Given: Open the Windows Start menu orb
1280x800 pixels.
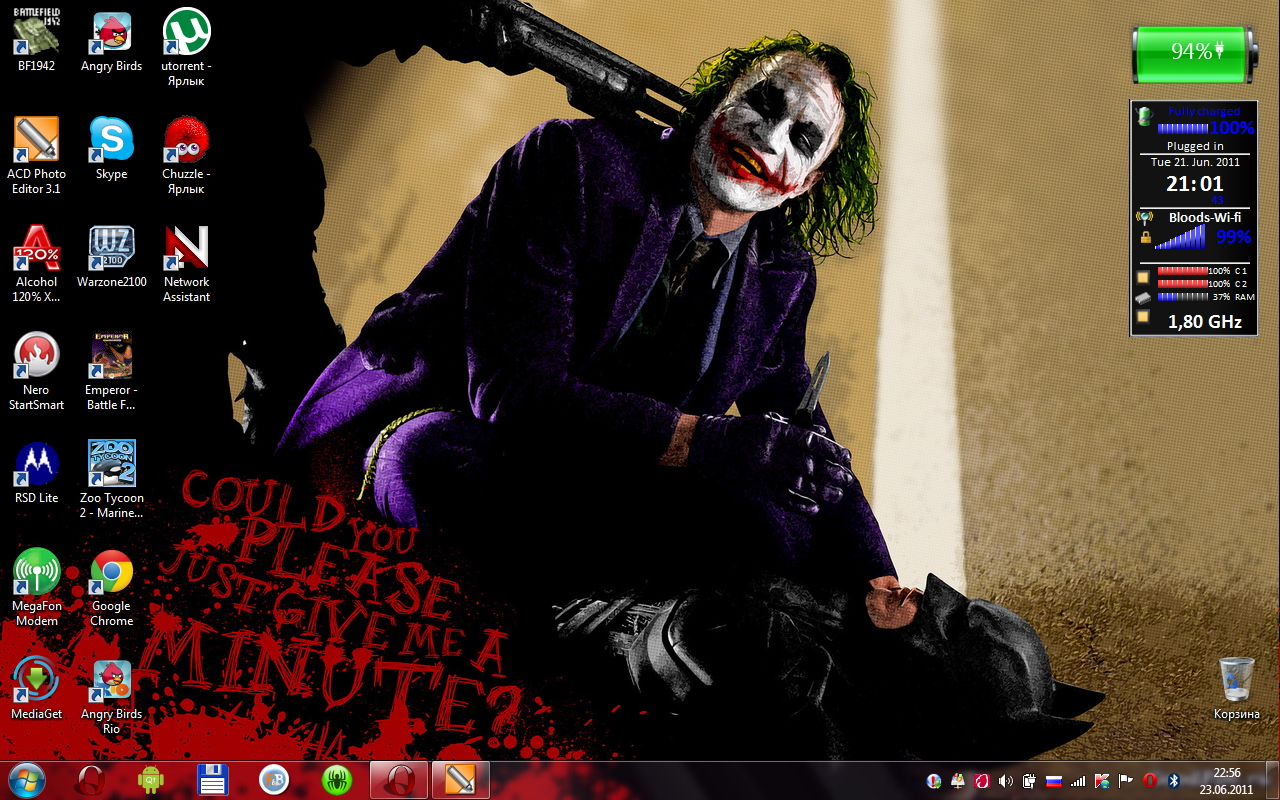Looking at the screenshot, I should (x=27, y=779).
